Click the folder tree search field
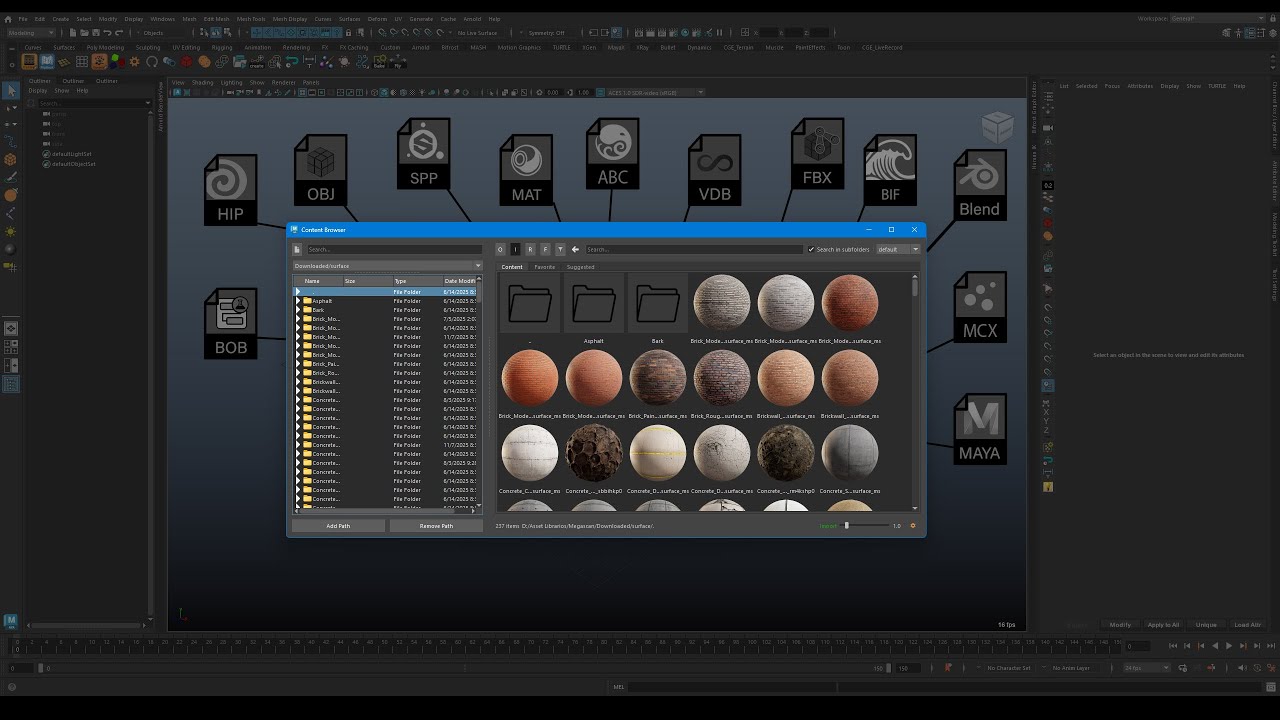 click(393, 249)
